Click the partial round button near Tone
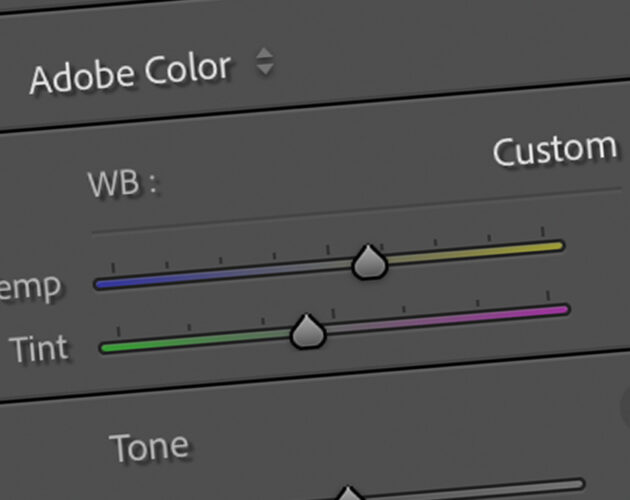This screenshot has width=630, height=500. point(625,407)
